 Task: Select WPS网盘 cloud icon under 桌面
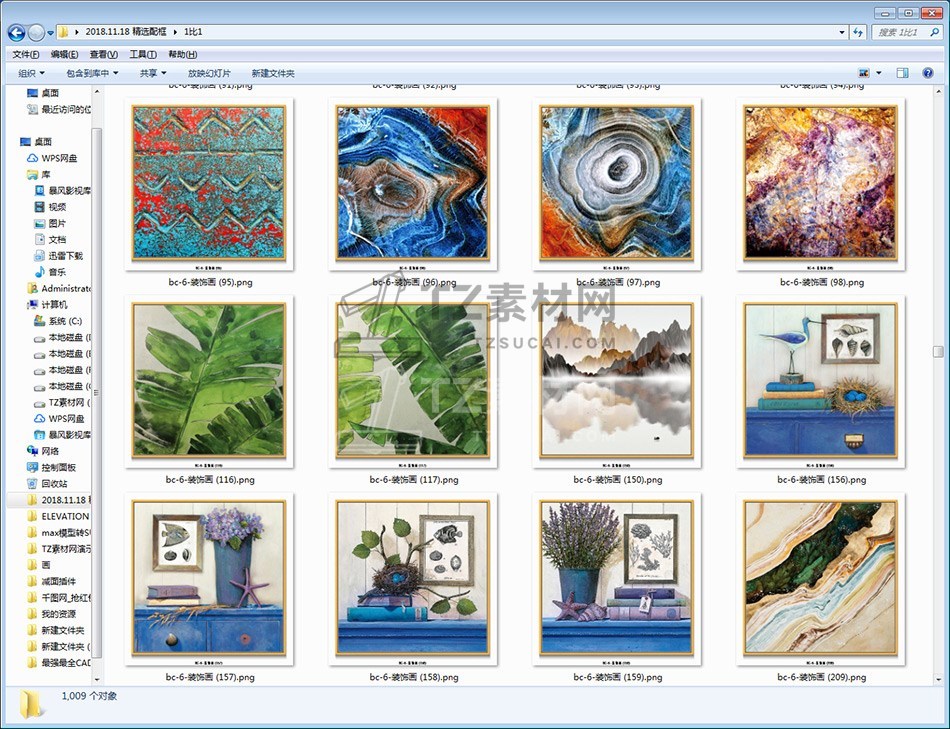click(58, 158)
